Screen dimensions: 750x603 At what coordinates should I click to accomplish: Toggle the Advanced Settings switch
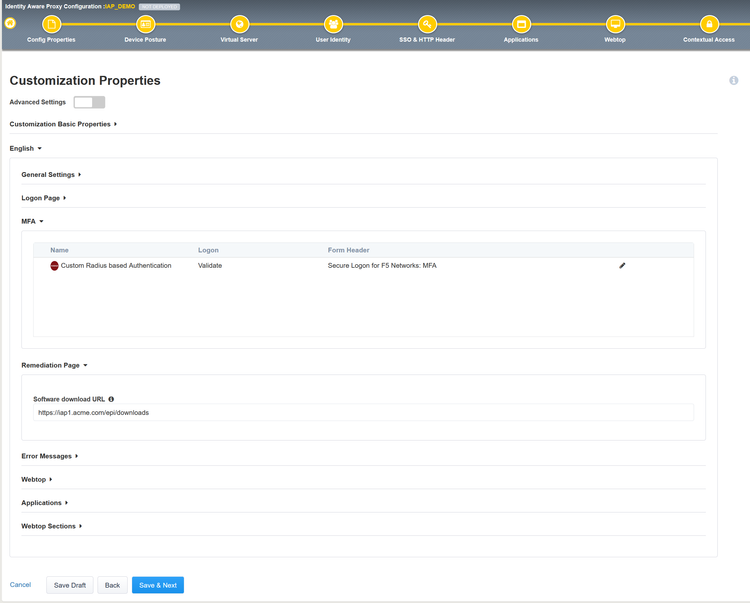coord(89,102)
